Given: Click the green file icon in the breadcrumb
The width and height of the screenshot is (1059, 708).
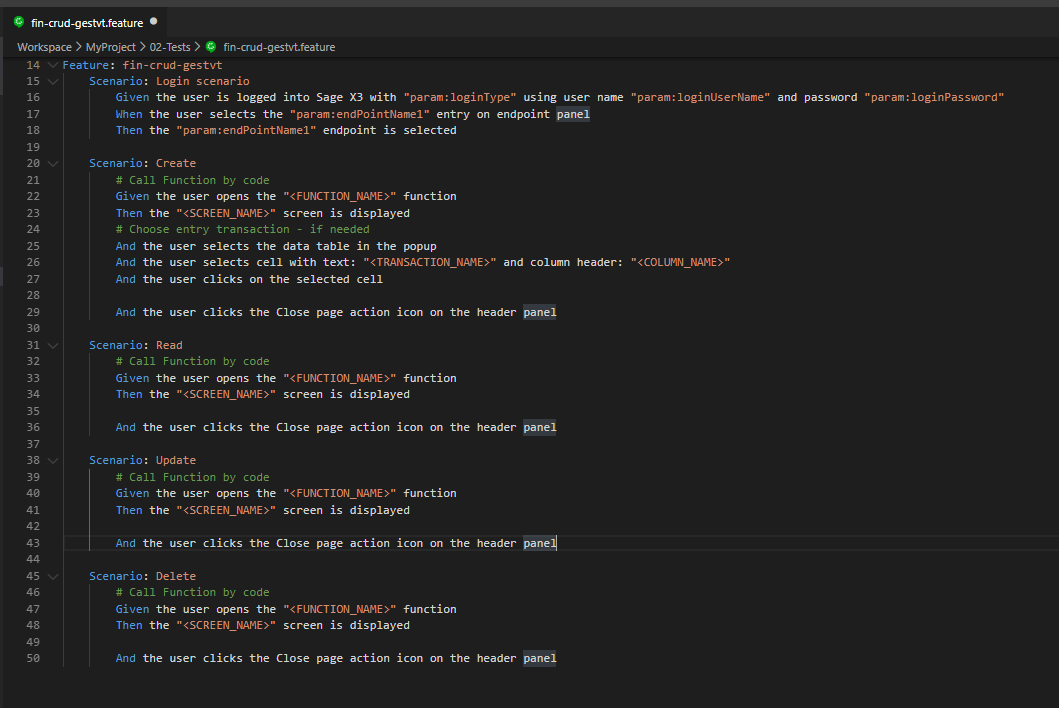Looking at the screenshot, I should [211, 47].
